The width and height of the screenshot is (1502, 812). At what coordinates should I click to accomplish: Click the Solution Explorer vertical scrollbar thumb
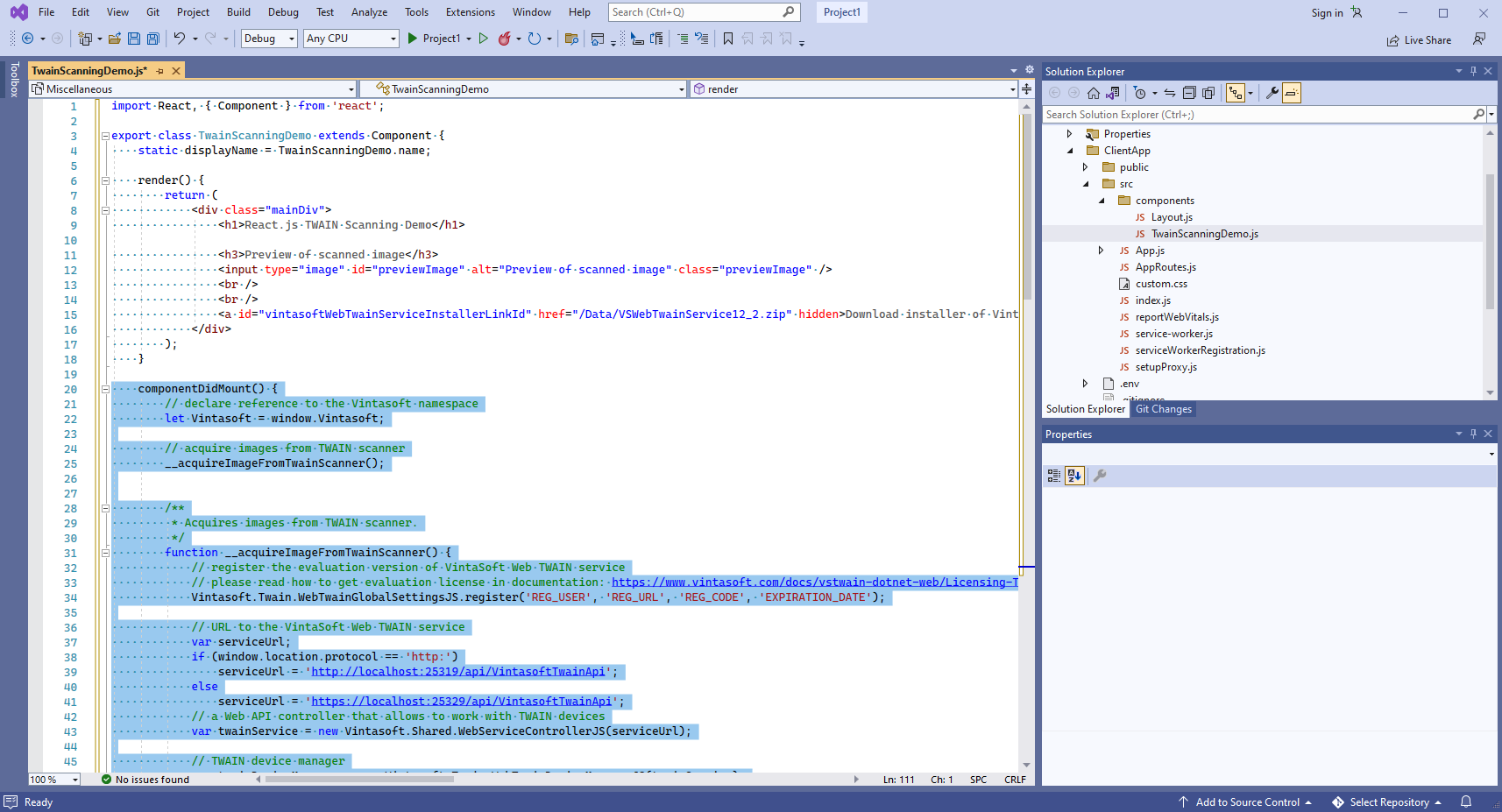click(1490, 242)
